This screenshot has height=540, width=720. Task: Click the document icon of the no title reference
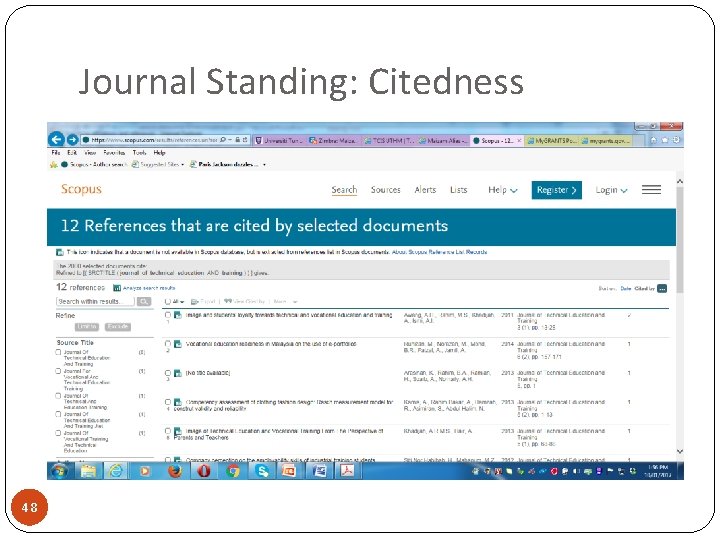point(178,373)
